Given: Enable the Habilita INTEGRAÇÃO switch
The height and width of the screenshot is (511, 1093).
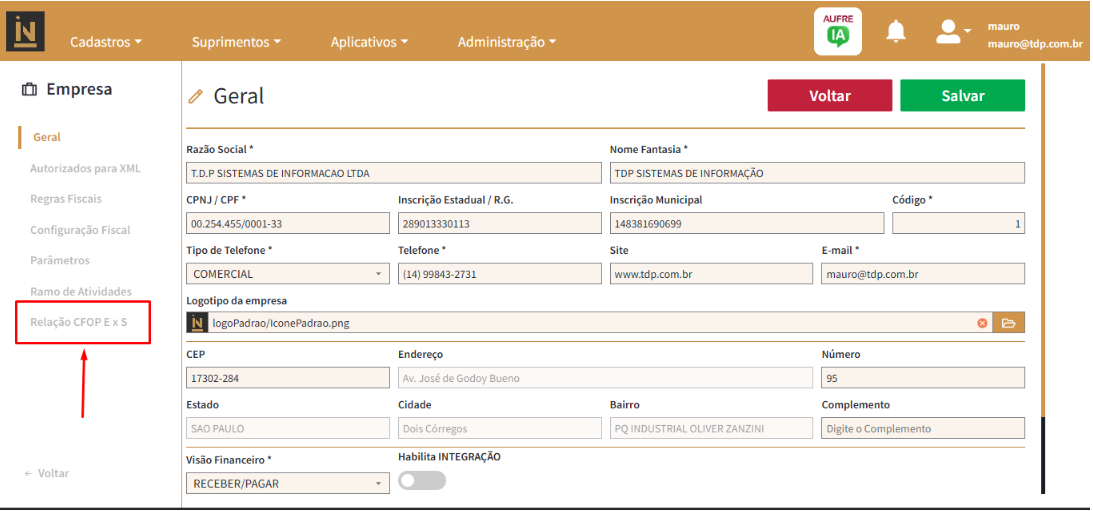Looking at the screenshot, I should pyautogui.click(x=421, y=481).
